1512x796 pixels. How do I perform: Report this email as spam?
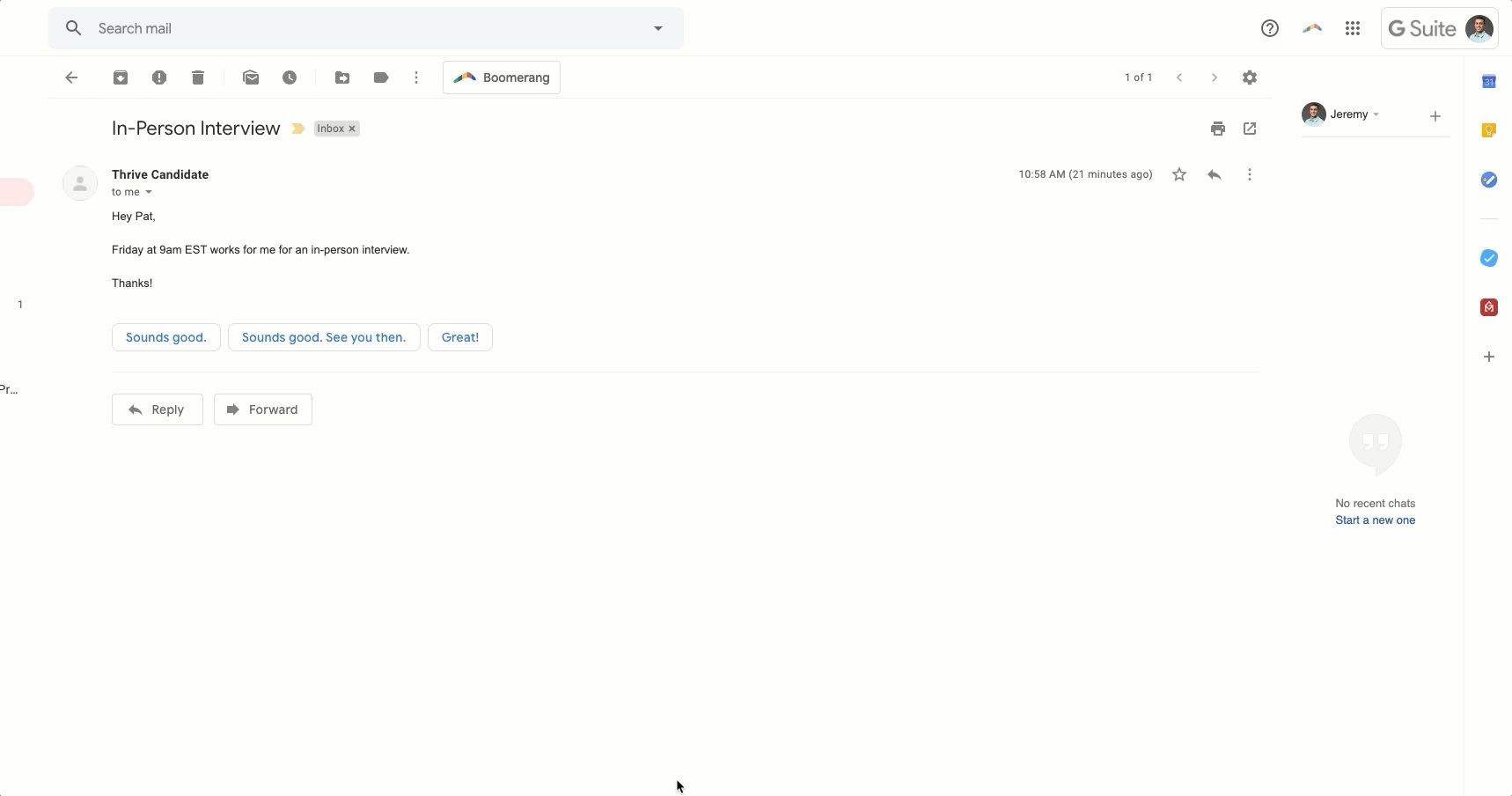point(159,77)
